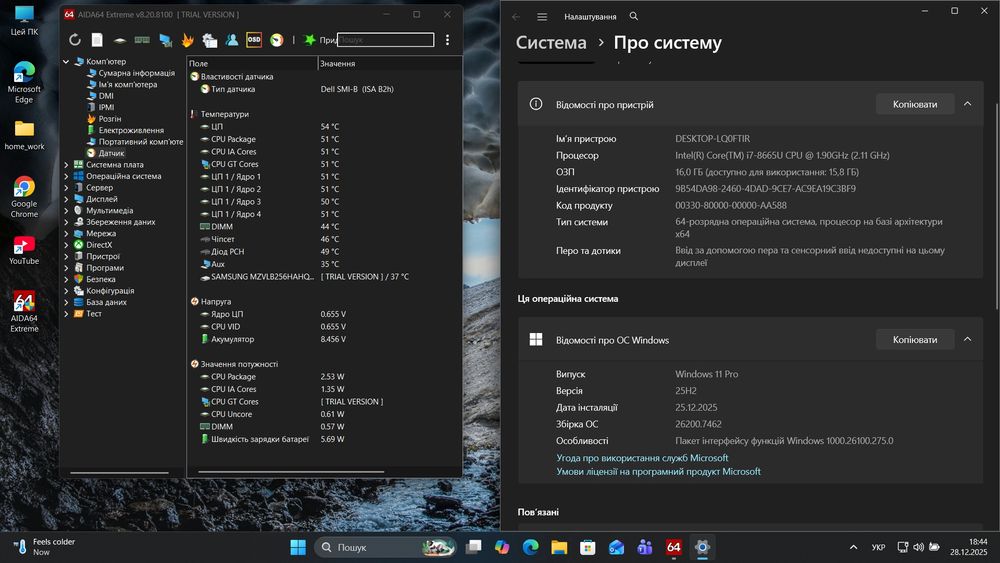This screenshot has height=563, width=1000.
Task: Open Google Chrome desktop shortcut
Action: pos(24,197)
